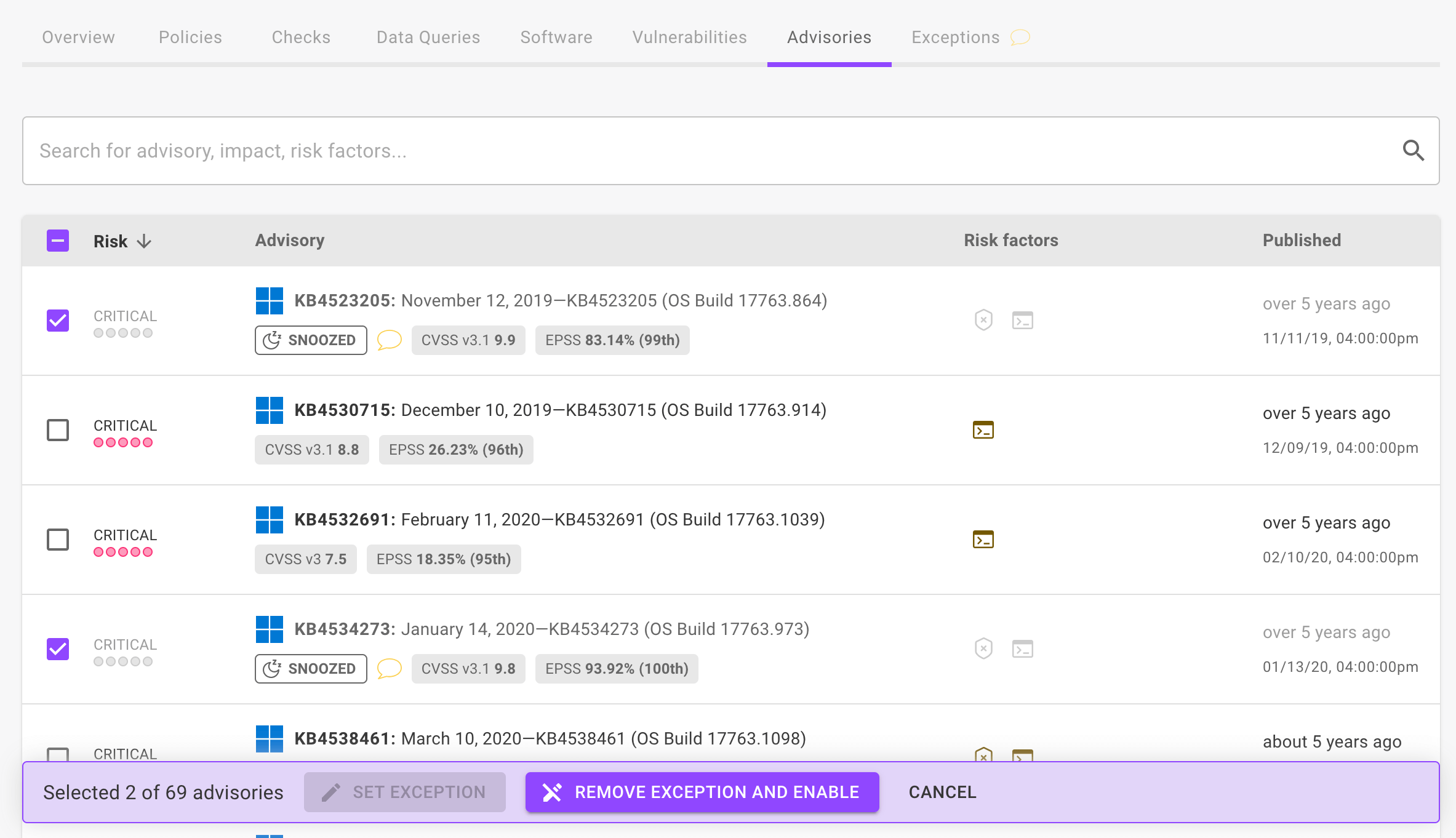Open the SNOOZED status on KB4523205

coord(310,340)
